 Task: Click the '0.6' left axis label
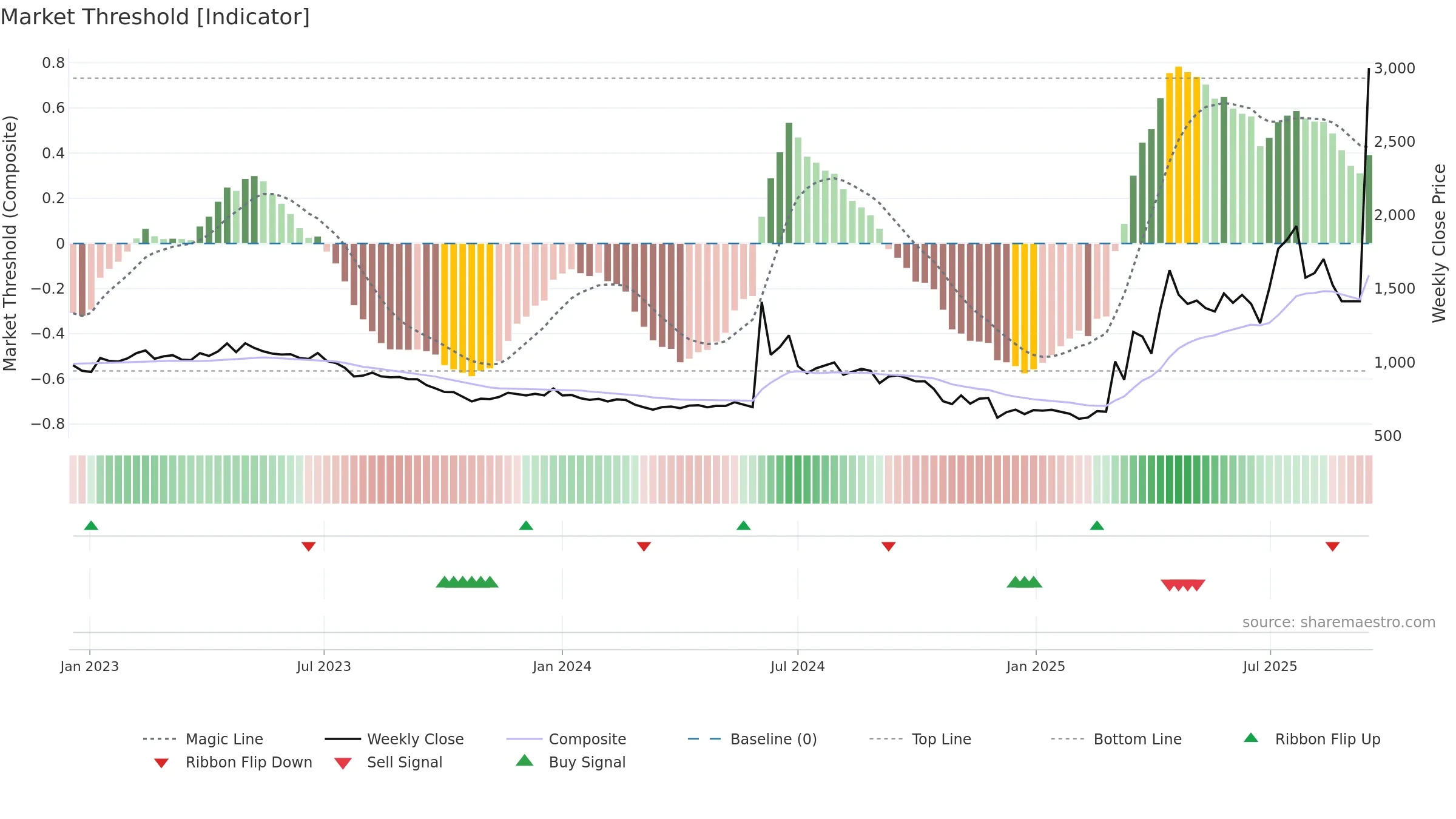point(53,108)
